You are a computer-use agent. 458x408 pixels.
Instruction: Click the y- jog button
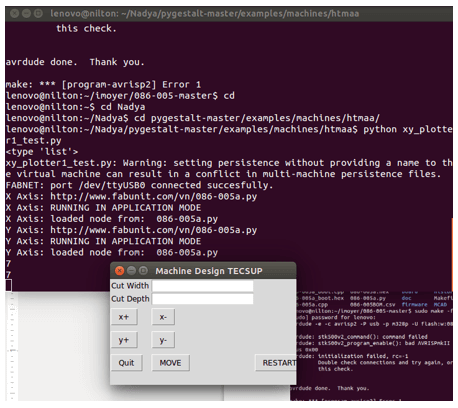(163, 340)
